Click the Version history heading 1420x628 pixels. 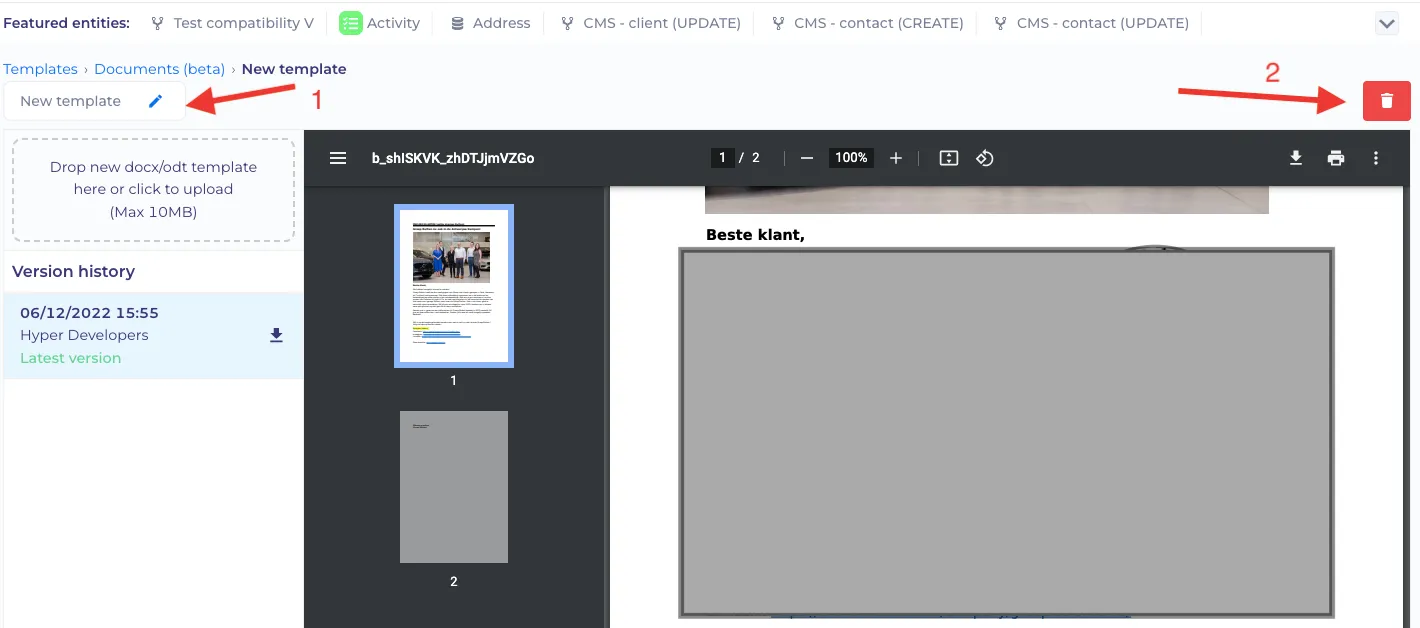(73, 271)
